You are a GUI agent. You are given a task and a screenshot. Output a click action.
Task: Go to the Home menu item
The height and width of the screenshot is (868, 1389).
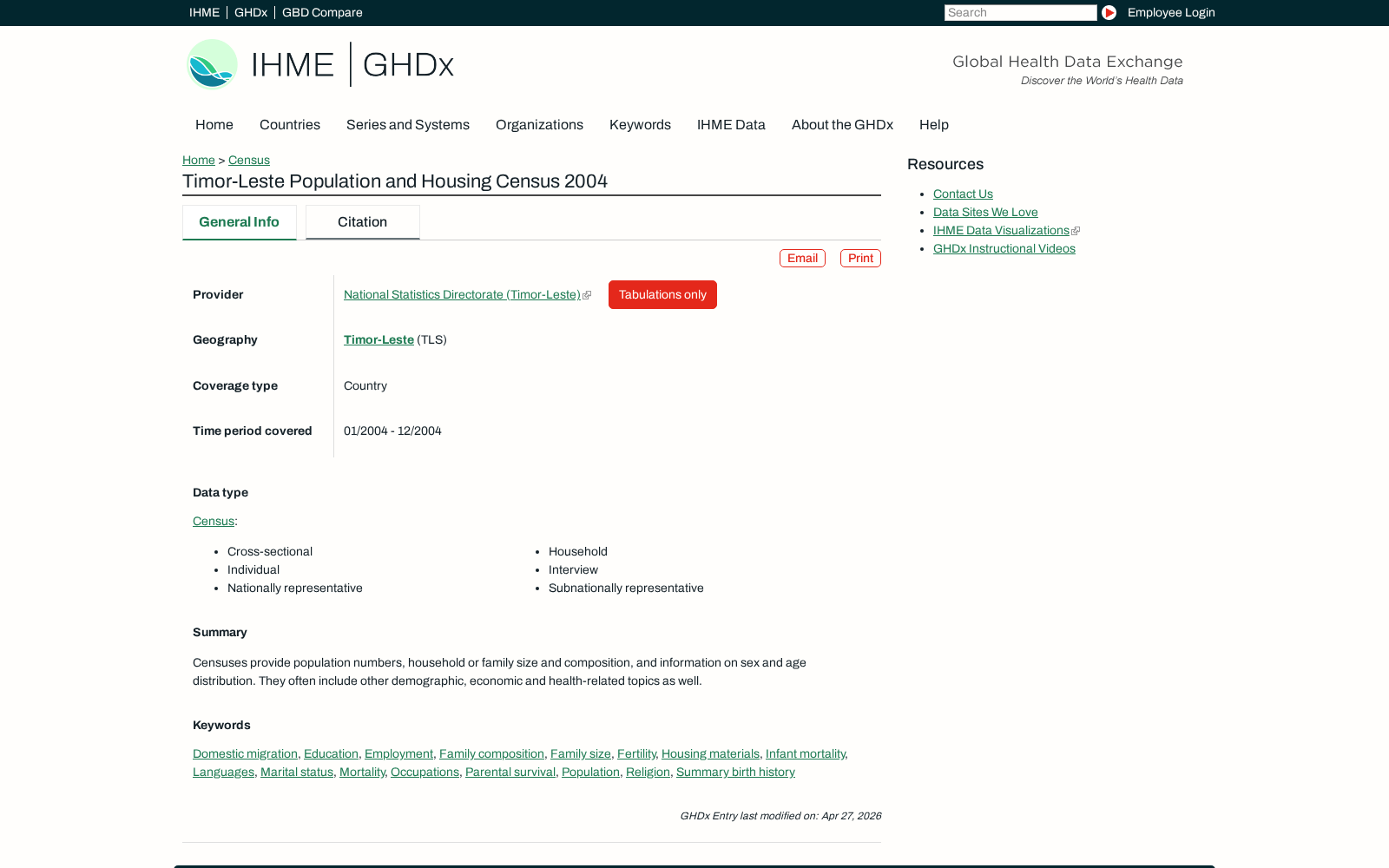click(x=214, y=125)
